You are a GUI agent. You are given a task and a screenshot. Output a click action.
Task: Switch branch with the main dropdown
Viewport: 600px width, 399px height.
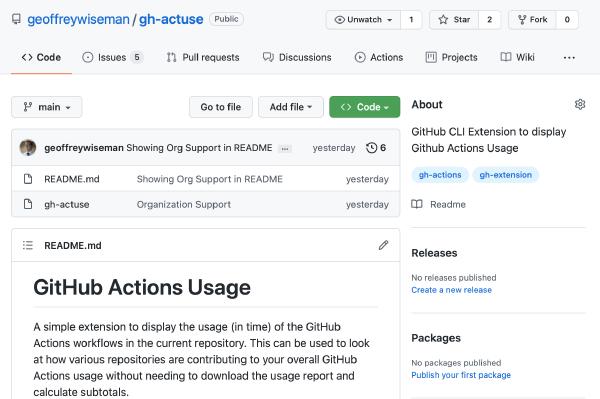click(x=47, y=107)
